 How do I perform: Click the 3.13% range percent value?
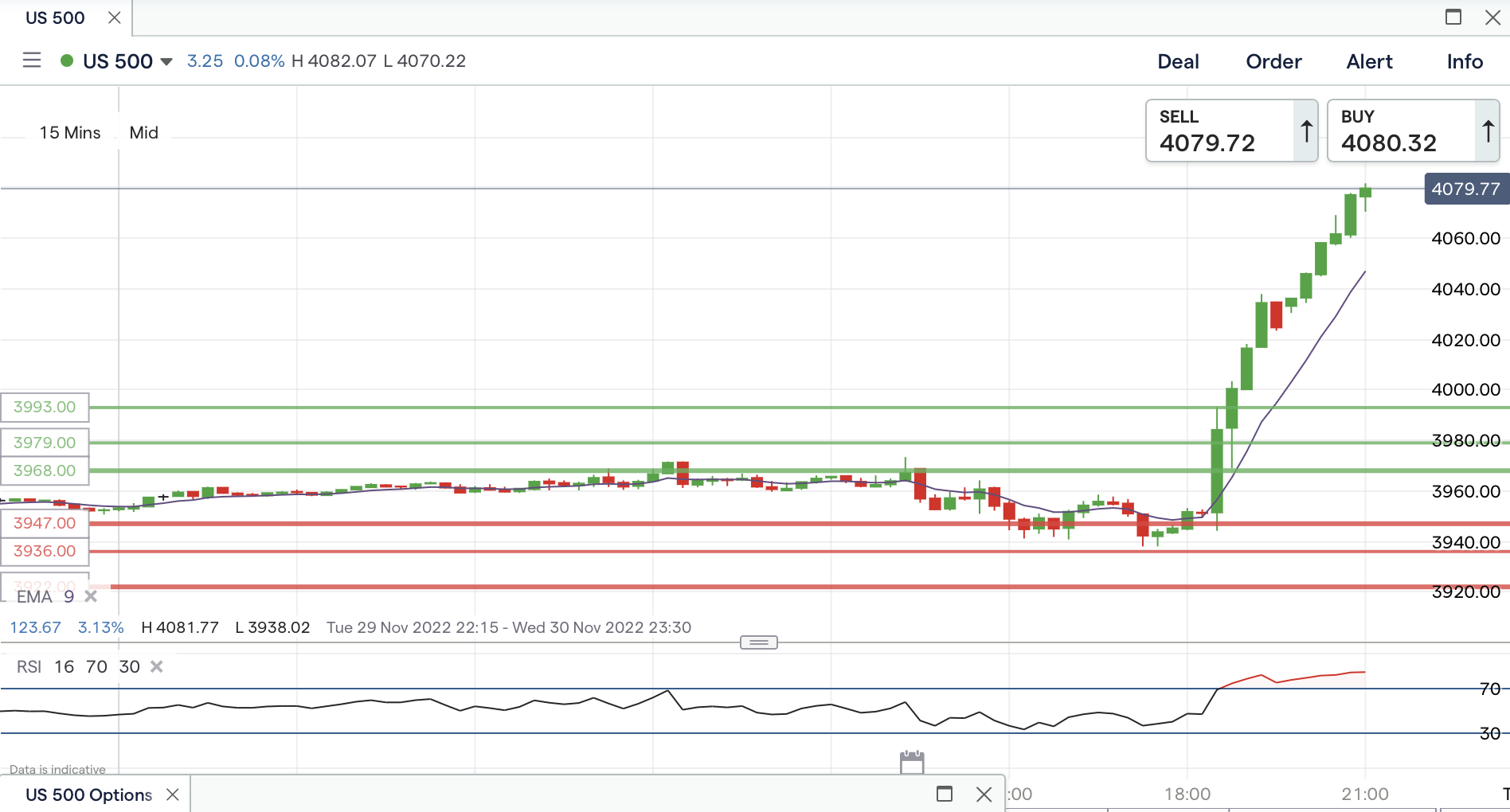click(x=101, y=627)
